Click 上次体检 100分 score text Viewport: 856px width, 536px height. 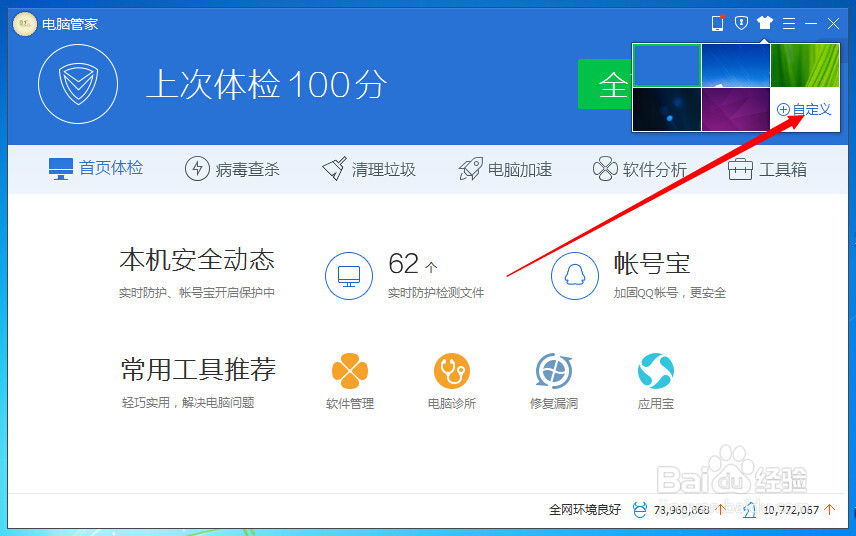(266, 85)
